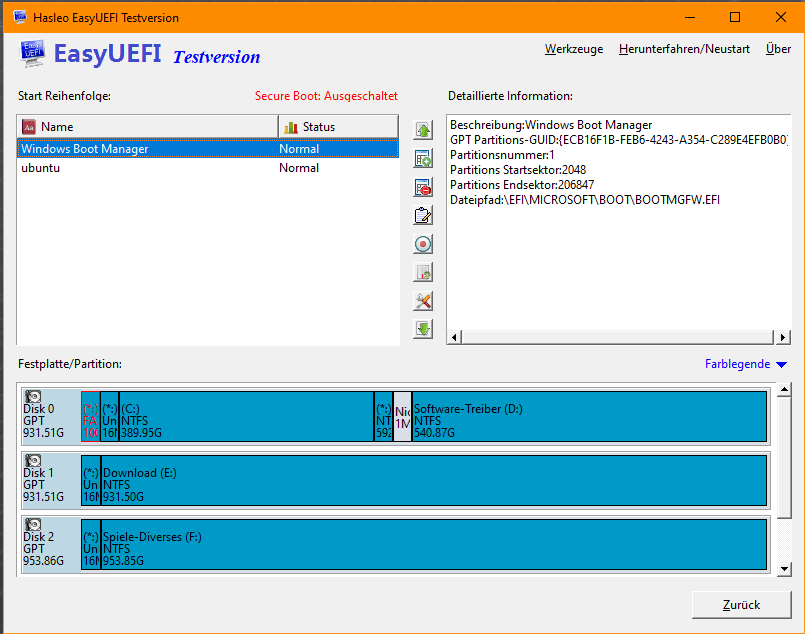Screen dimensions: 805x634
Task: Click the wrench and screwdriver tools icon
Action: (423, 301)
